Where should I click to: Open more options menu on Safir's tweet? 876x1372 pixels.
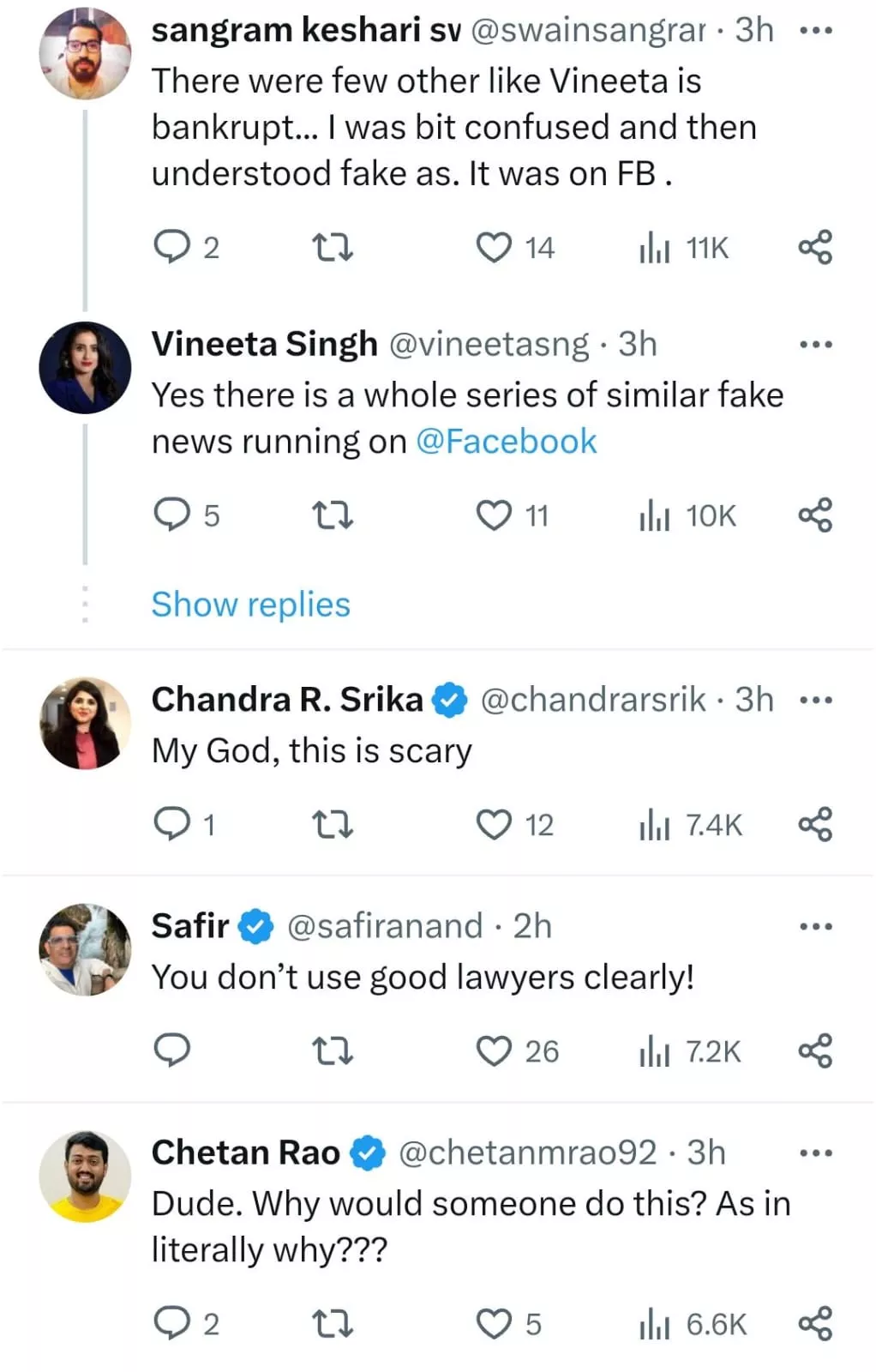815,927
